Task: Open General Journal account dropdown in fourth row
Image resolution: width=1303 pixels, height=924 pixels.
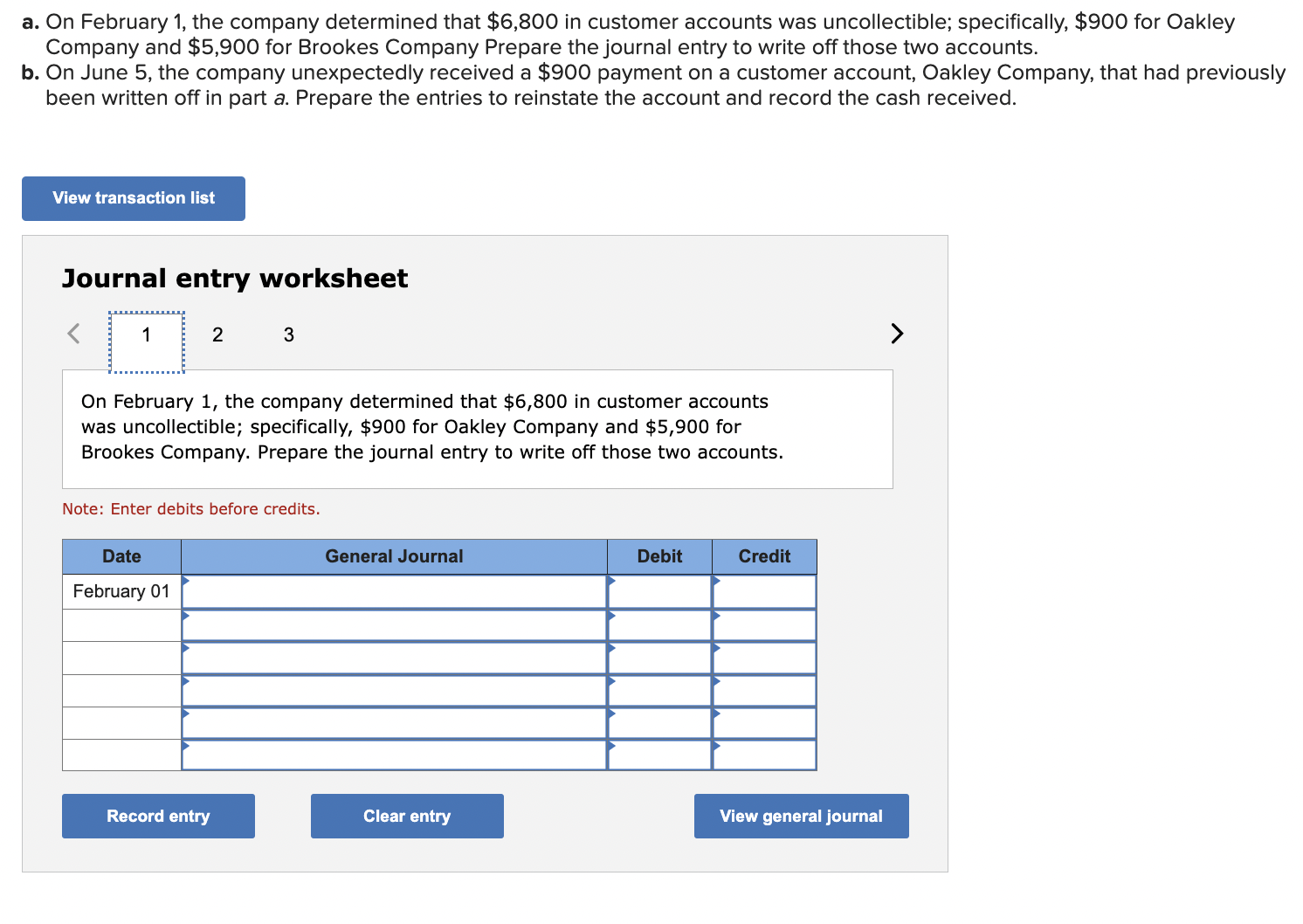Action: (394, 691)
